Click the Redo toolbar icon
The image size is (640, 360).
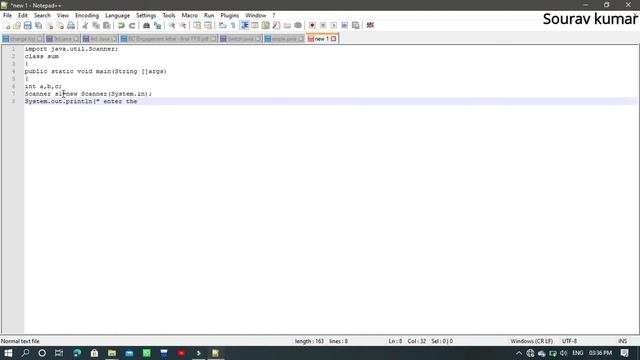pos(132,25)
